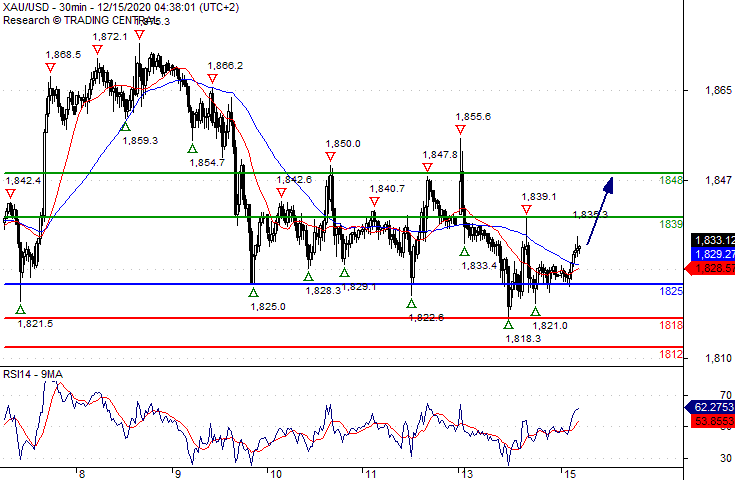Click the blue 1,829.27 moving average tag
735x480 pixels.
coord(713,254)
